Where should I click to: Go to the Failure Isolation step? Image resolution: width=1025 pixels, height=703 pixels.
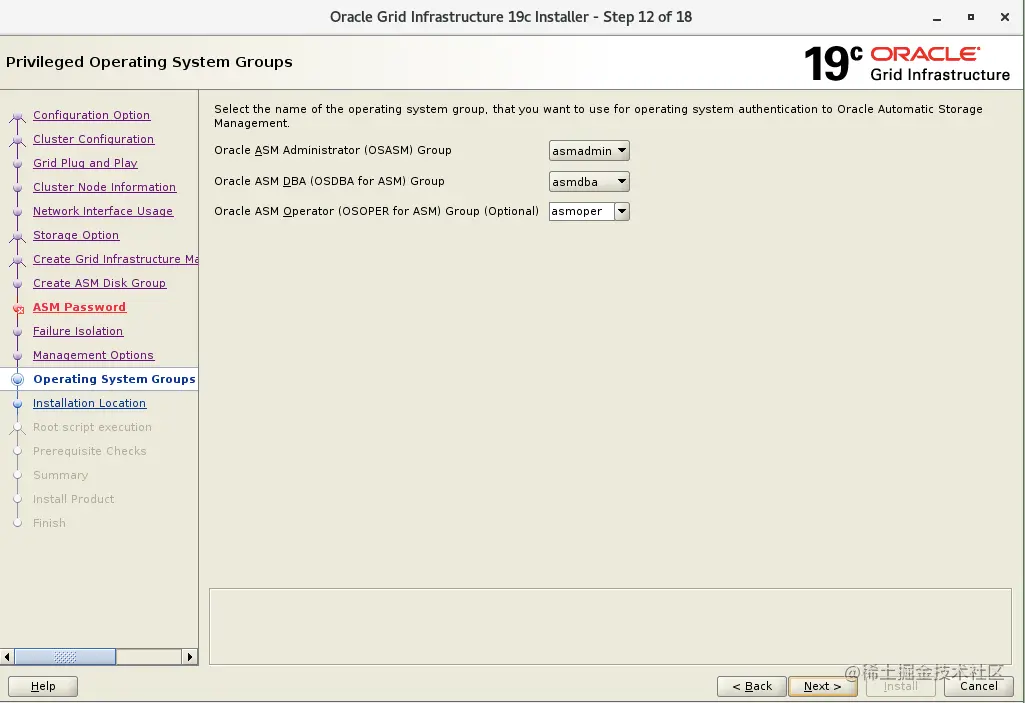pyautogui.click(x=78, y=331)
